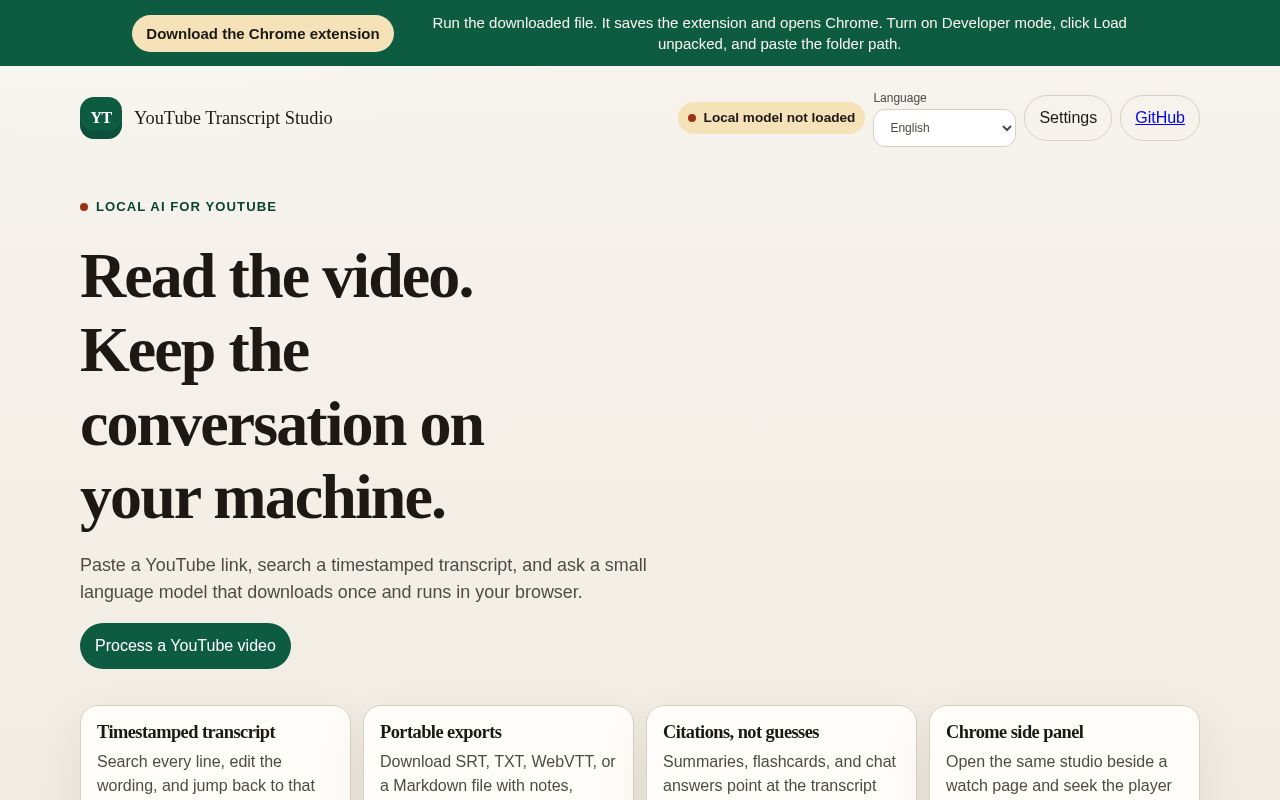Screen dimensions: 1280x800
Task: Open Settings
Action: [x=1068, y=118]
